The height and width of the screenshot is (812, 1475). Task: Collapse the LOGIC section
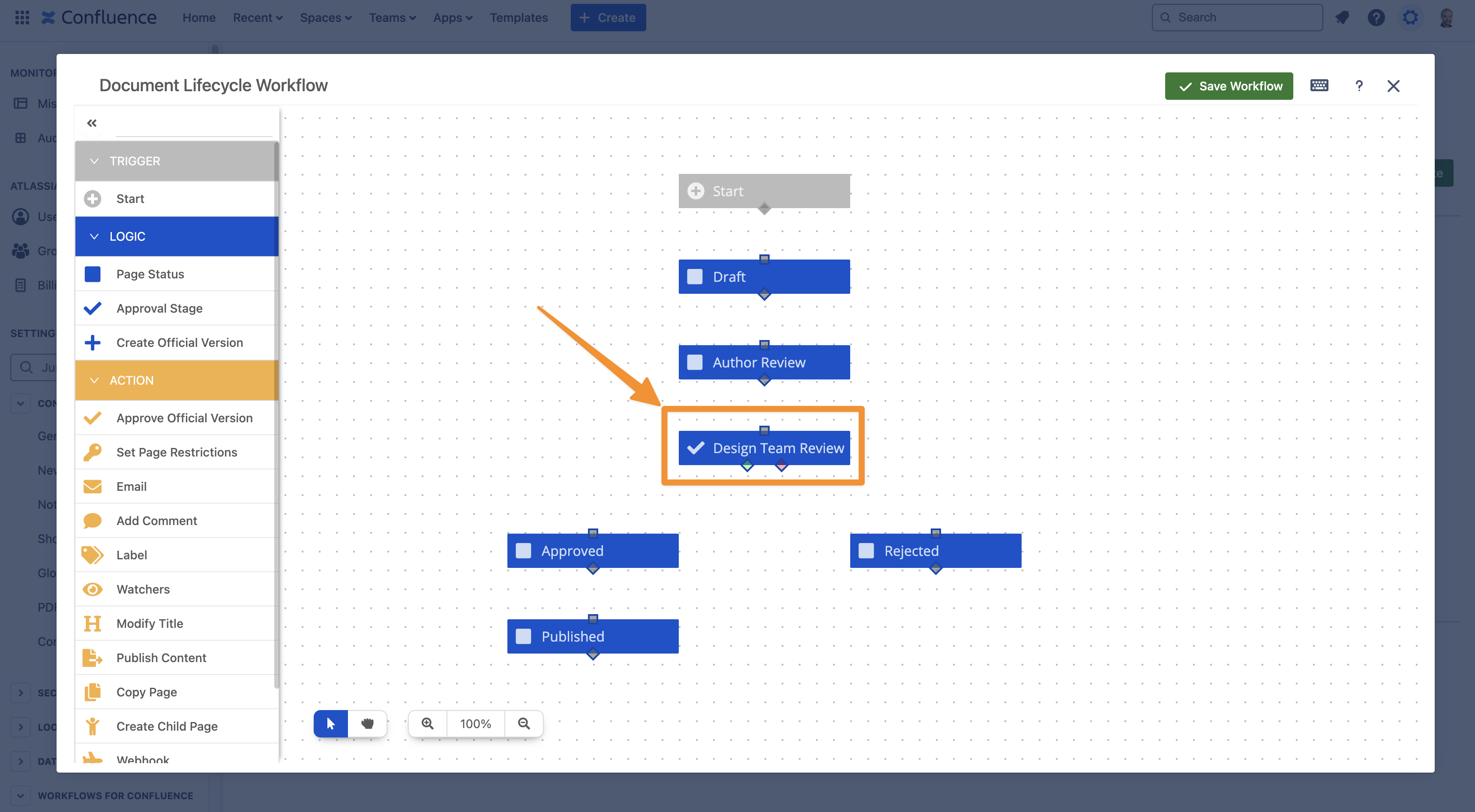(94, 236)
